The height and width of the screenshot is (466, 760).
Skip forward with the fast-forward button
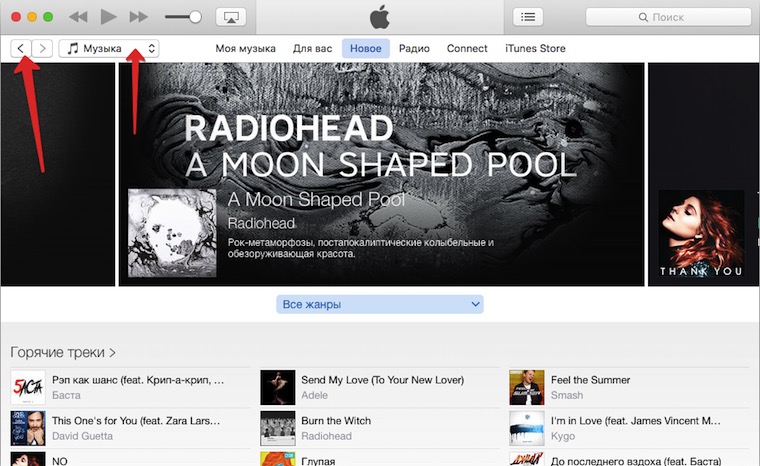click(139, 17)
